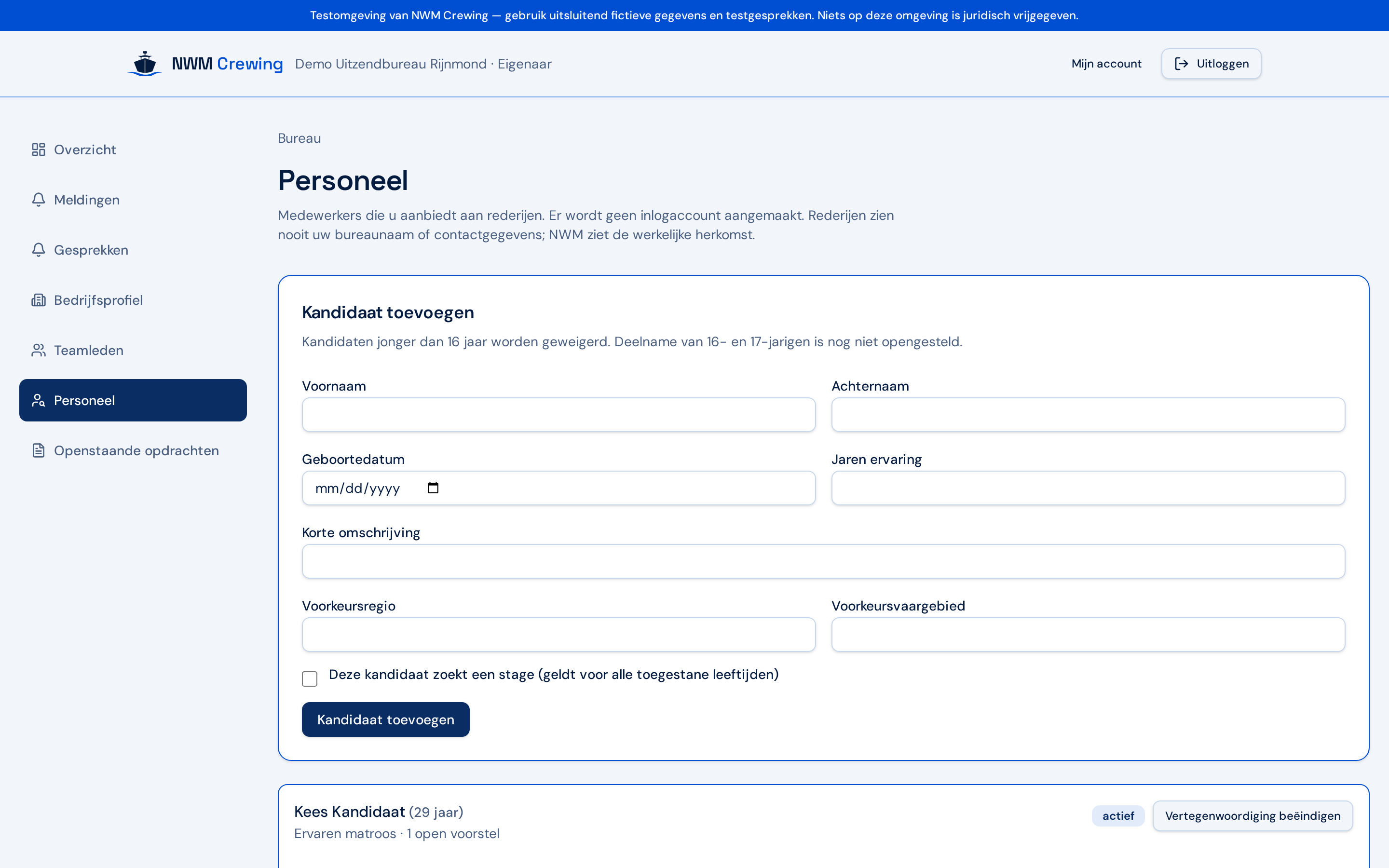Click the Kees Kandidaat name
The image size is (1389, 868).
[x=350, y=812]
